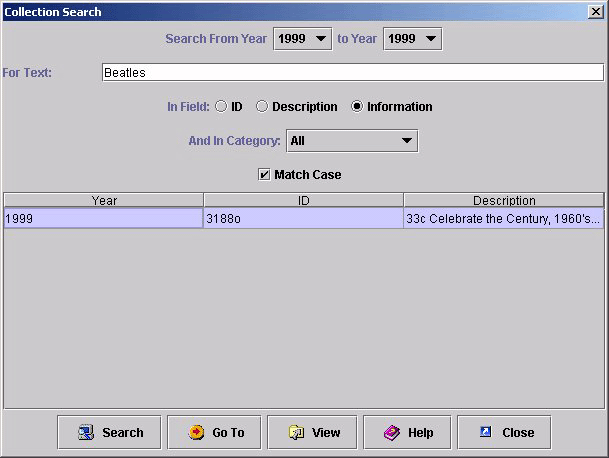Click the View button document icon
This screenshot has width=609, height=458.
click(296, 433)
